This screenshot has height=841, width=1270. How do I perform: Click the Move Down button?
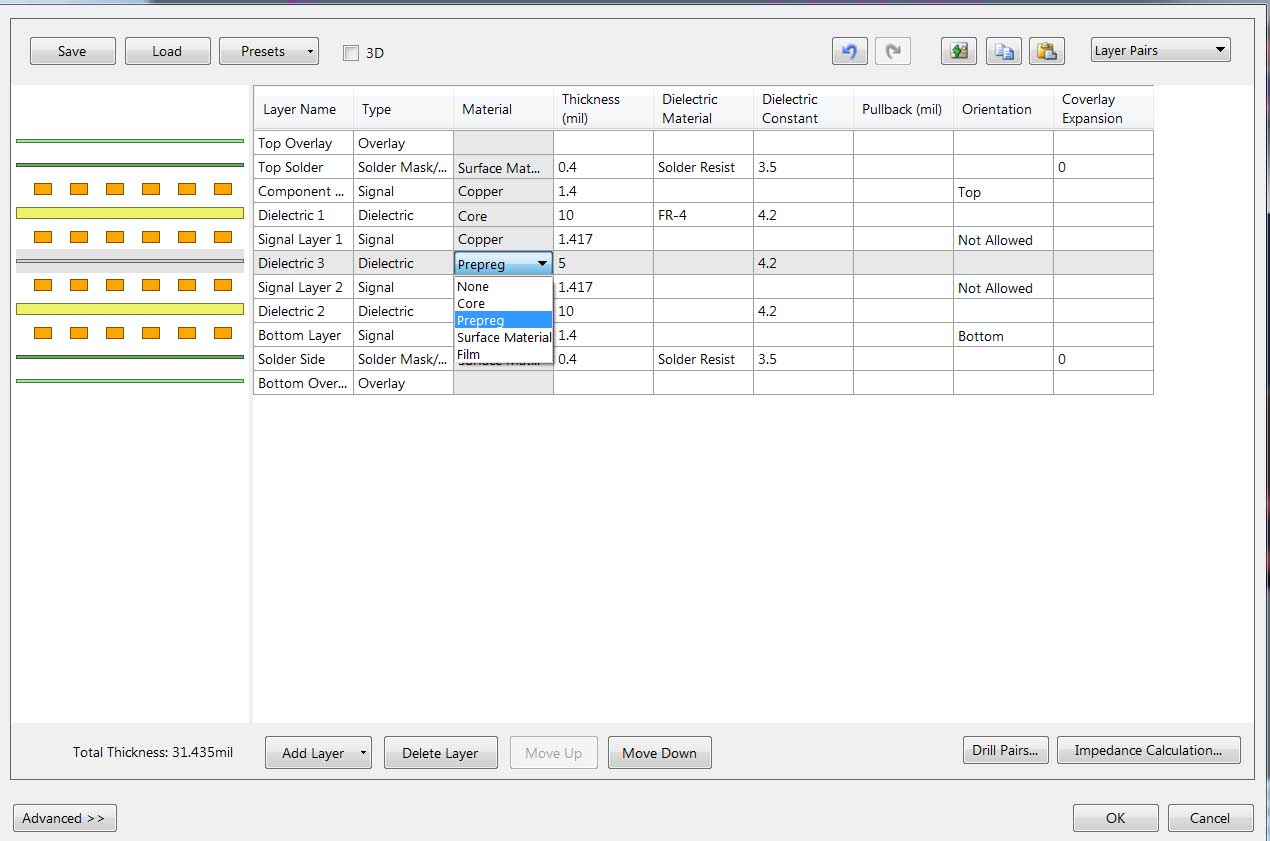tap(659, 753)
